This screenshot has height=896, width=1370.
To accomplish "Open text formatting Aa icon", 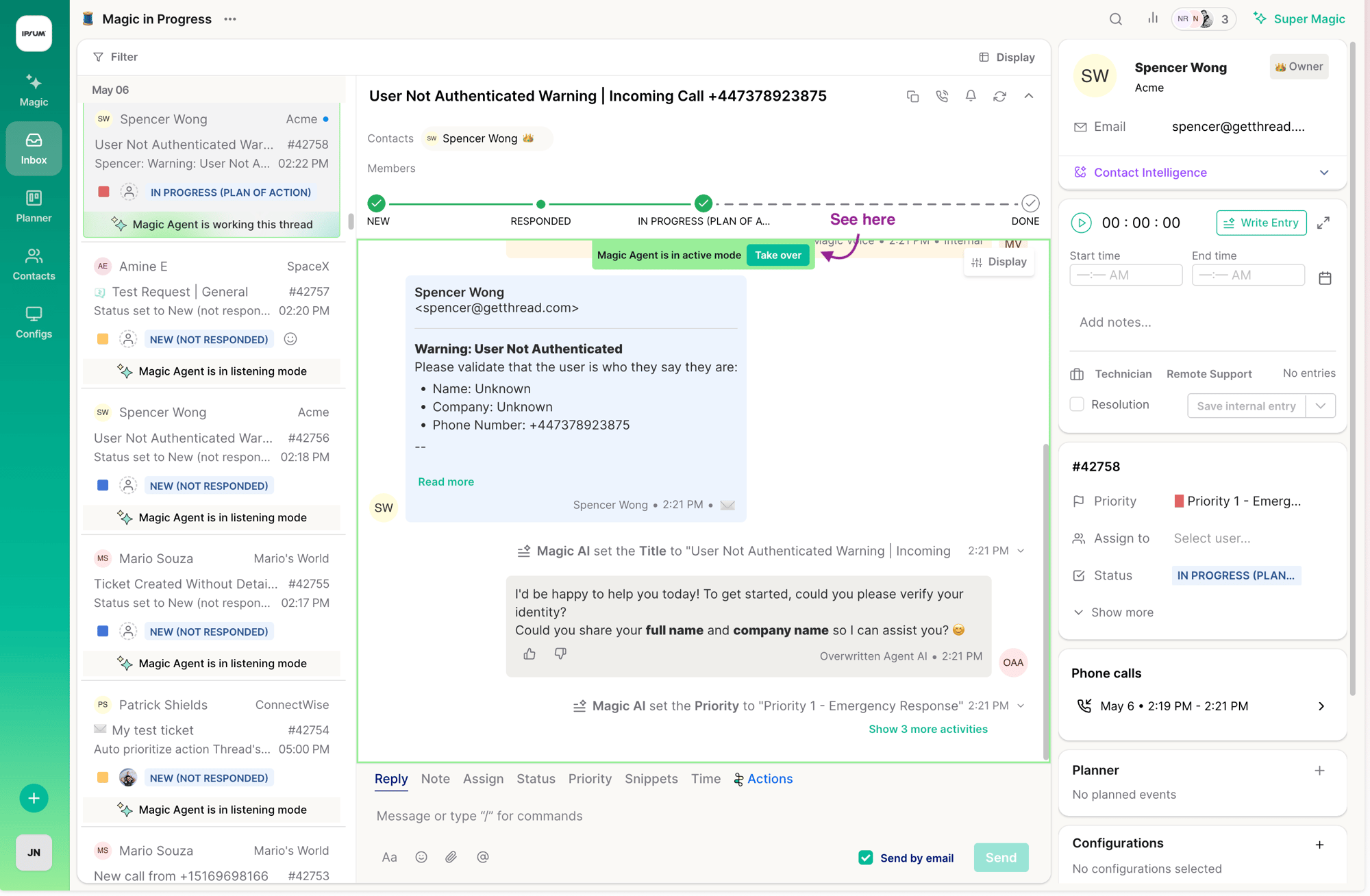I will pos(389,857).
